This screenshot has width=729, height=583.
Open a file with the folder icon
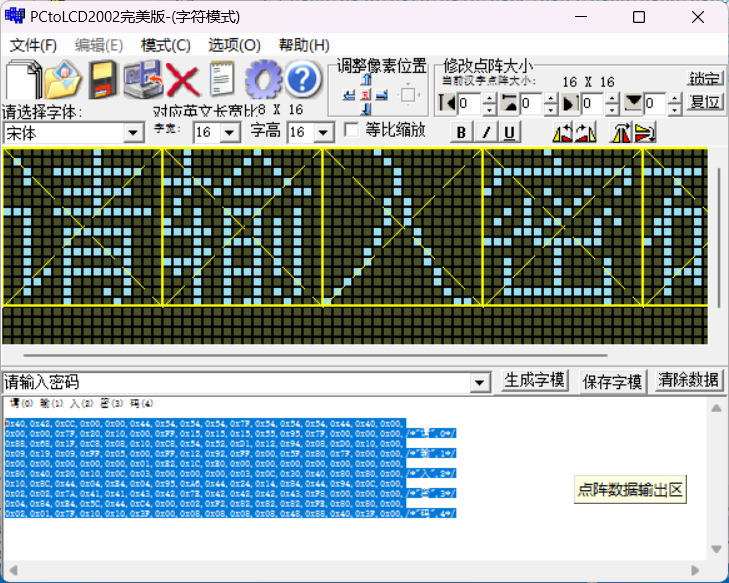click(x=63, y=80)
